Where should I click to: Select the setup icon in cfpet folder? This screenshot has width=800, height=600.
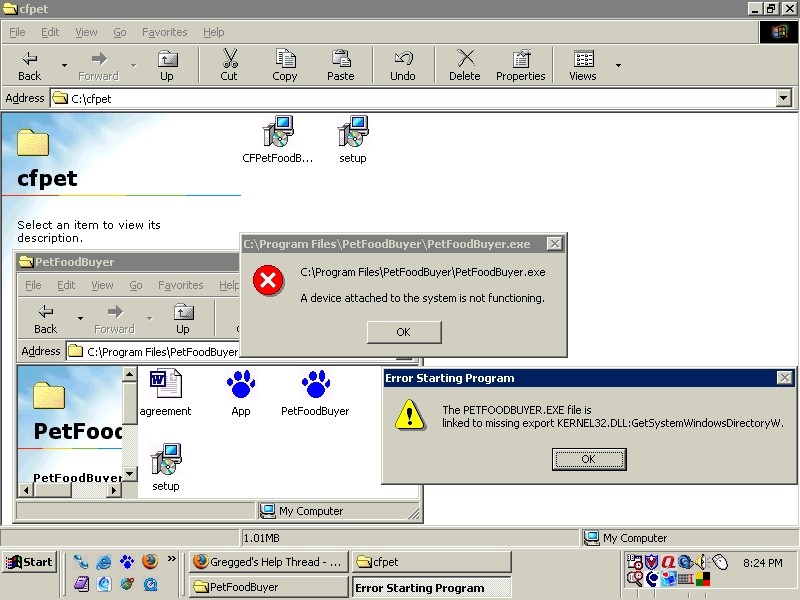(353, 133)
